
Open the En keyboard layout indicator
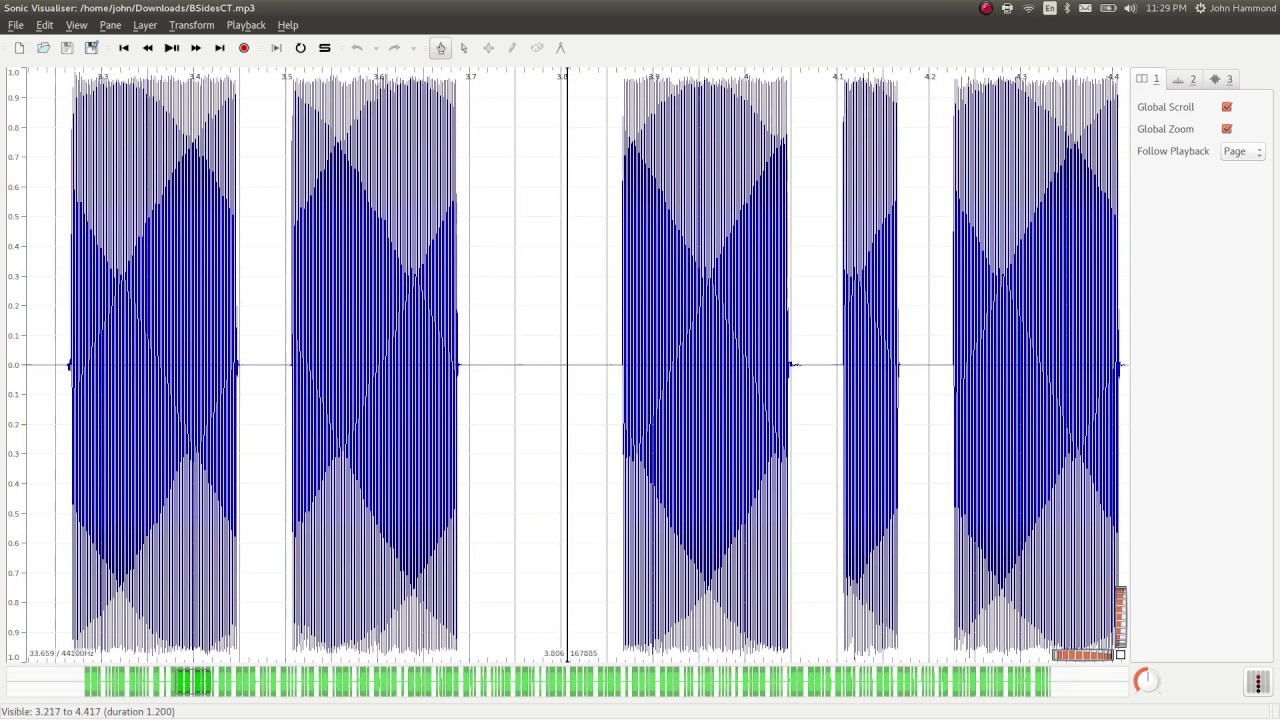[1049, 8]
